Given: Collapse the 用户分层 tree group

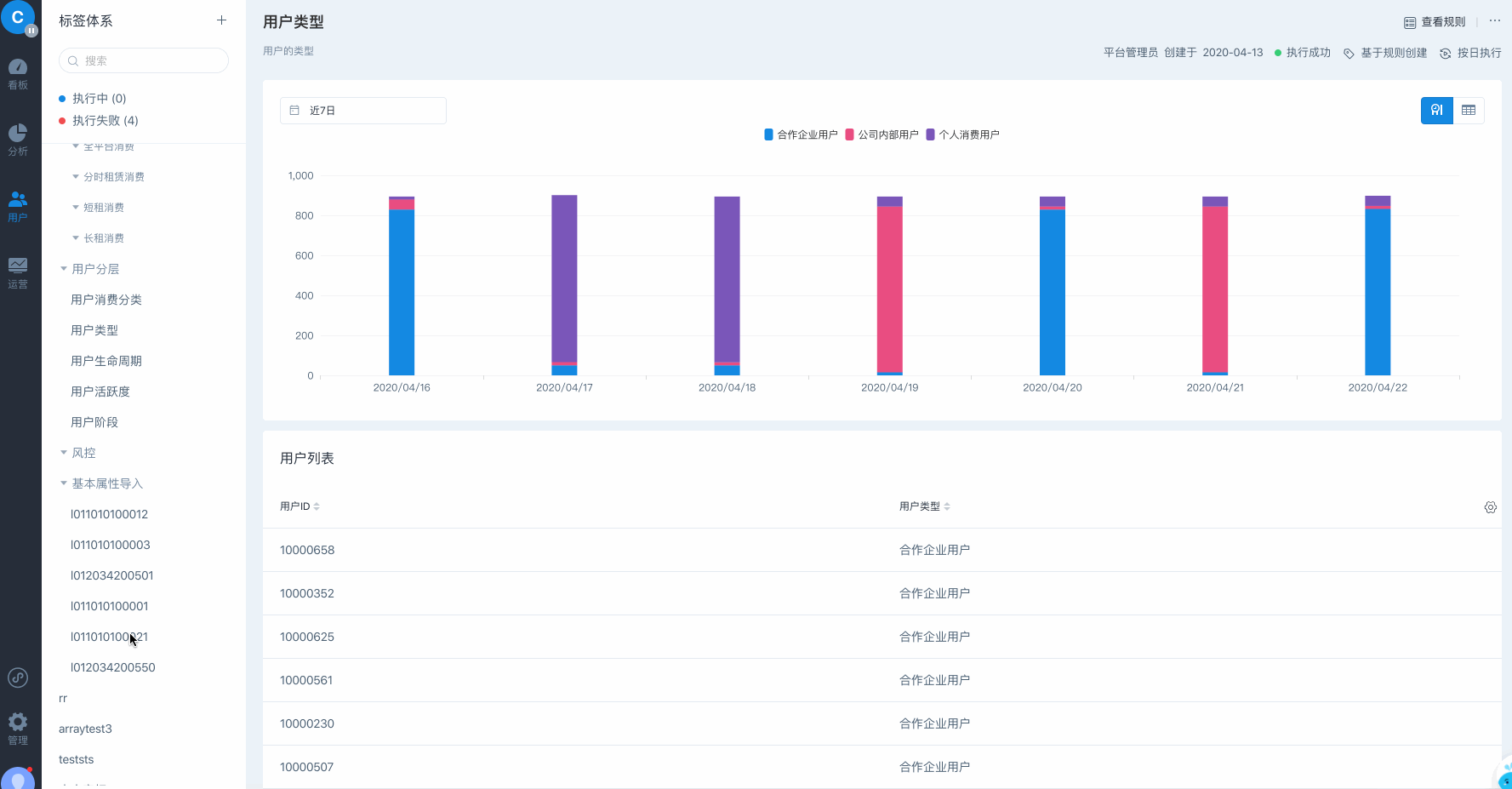Looking at the screenshot, I should [64, 269].
